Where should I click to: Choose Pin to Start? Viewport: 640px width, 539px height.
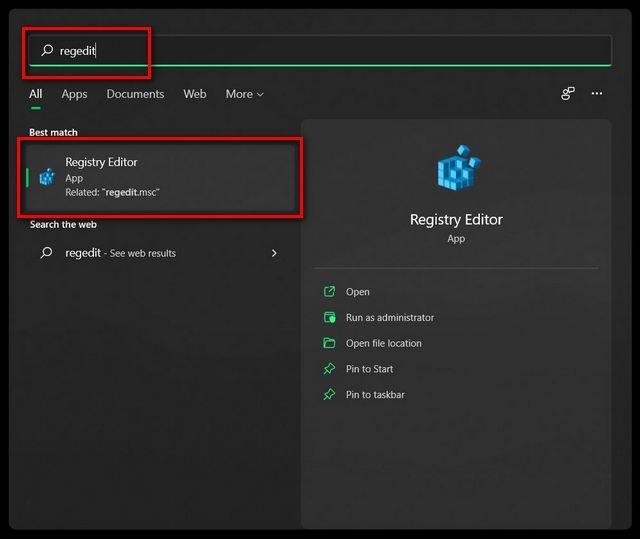pyautogui.click(x=369, y=369)
